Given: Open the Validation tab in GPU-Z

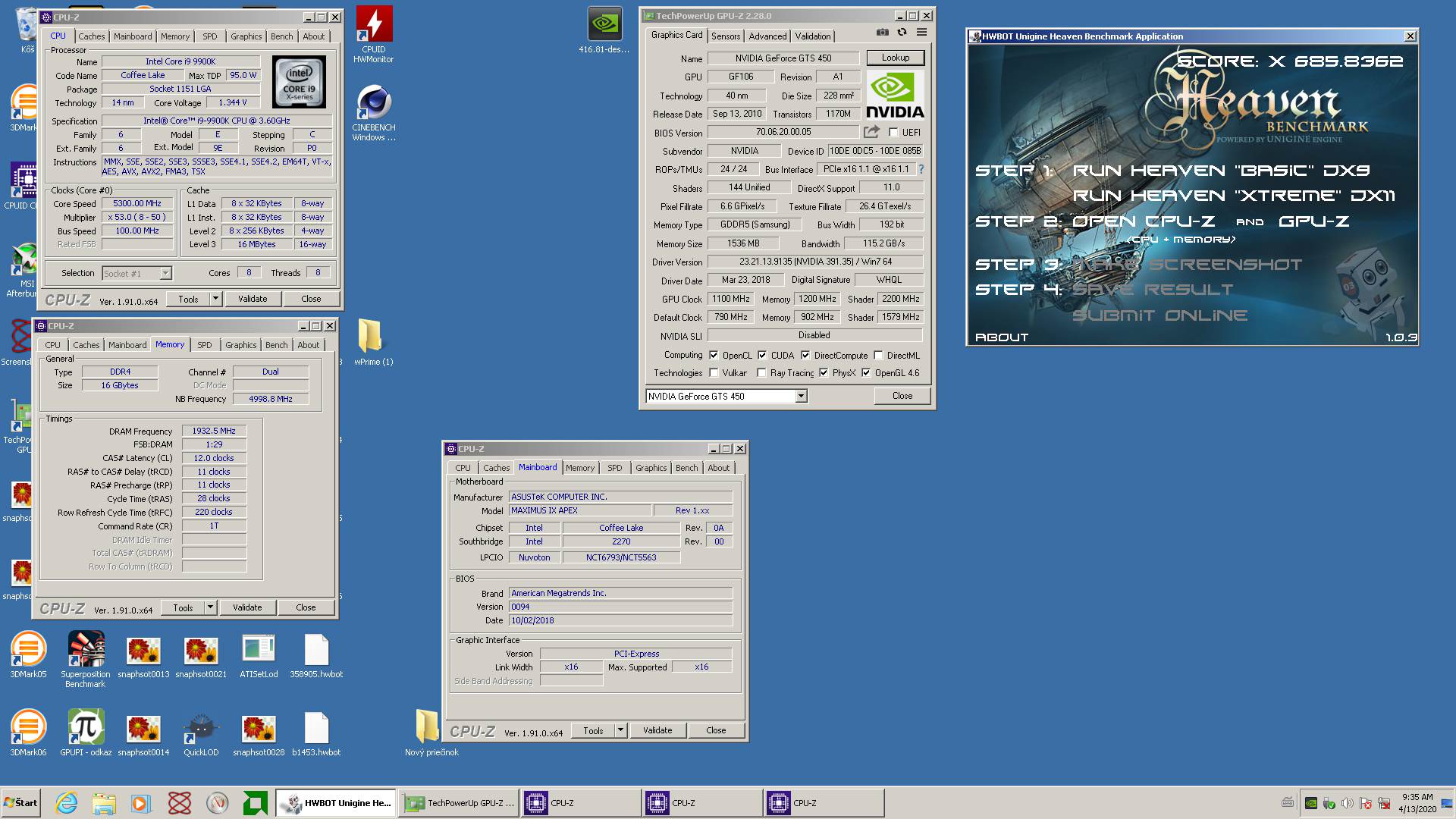Looking at the screenshot, I should point(813,36).
